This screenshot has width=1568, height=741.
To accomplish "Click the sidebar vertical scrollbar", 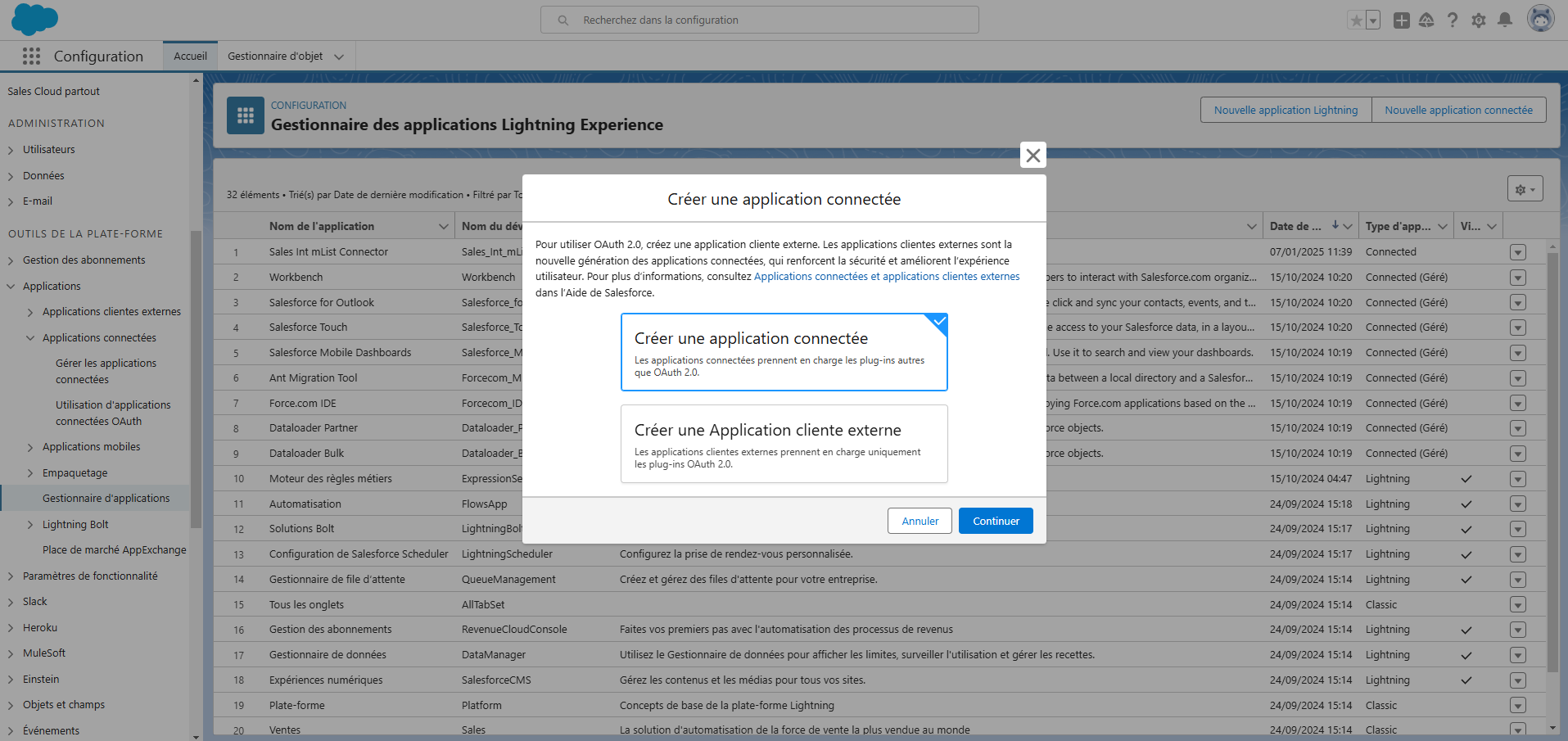I will tap(196, 381).
